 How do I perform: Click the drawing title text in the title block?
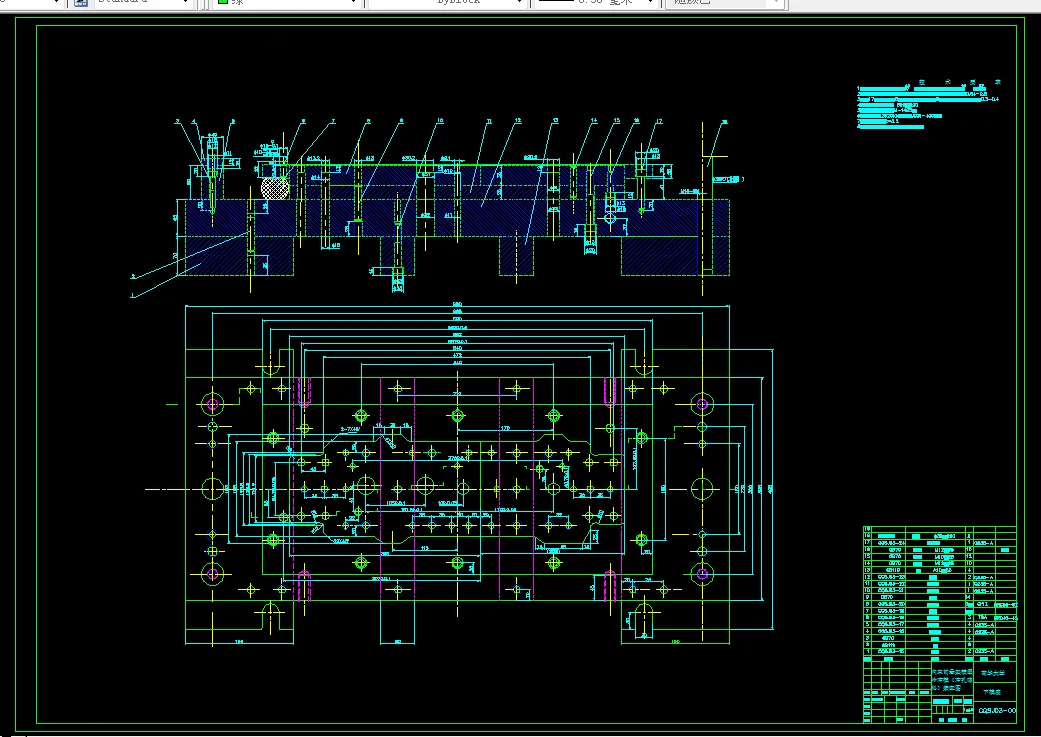point(952,680)
